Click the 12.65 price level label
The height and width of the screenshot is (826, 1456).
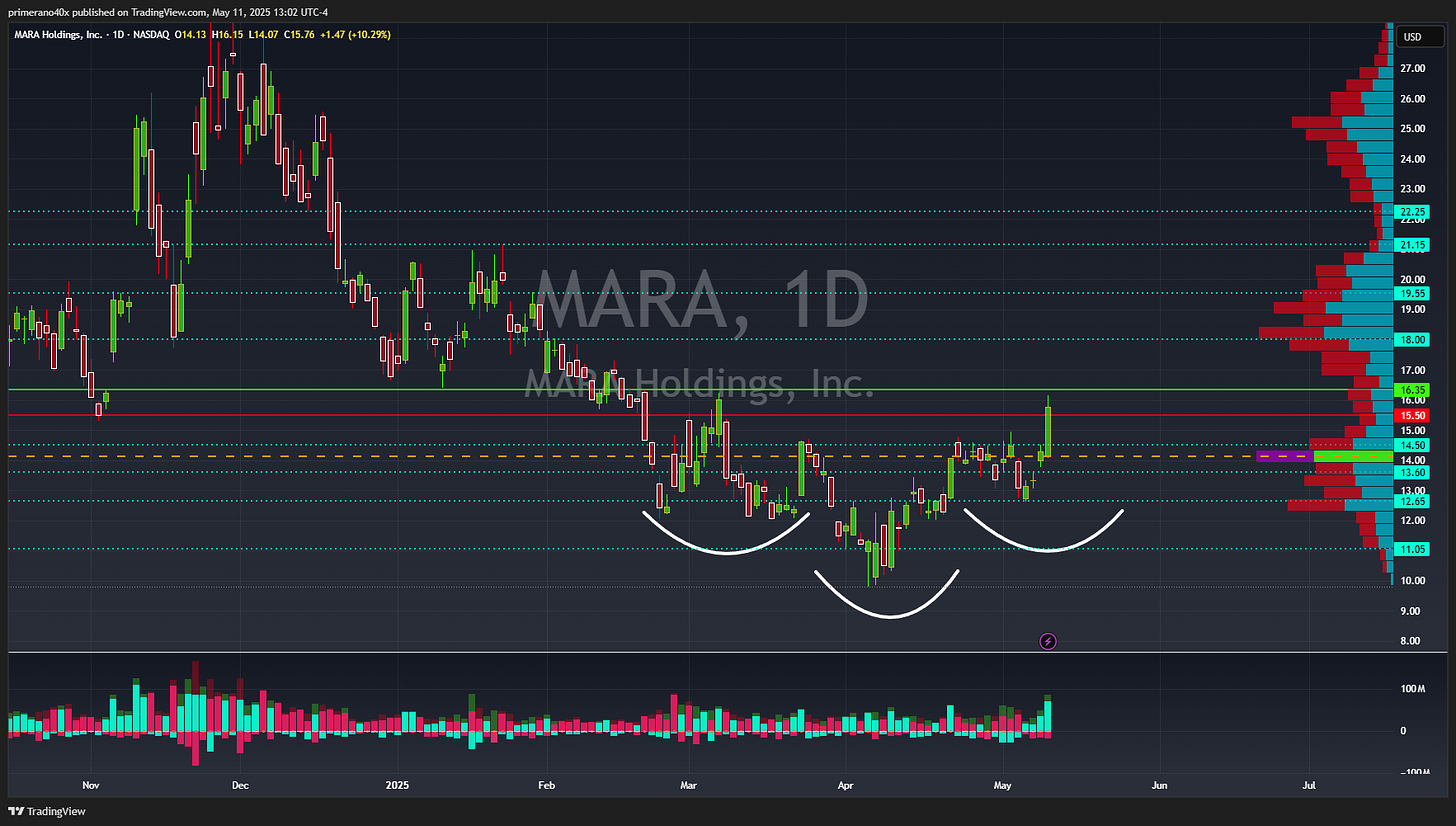pyautogui.click(x=1413, y=501)
